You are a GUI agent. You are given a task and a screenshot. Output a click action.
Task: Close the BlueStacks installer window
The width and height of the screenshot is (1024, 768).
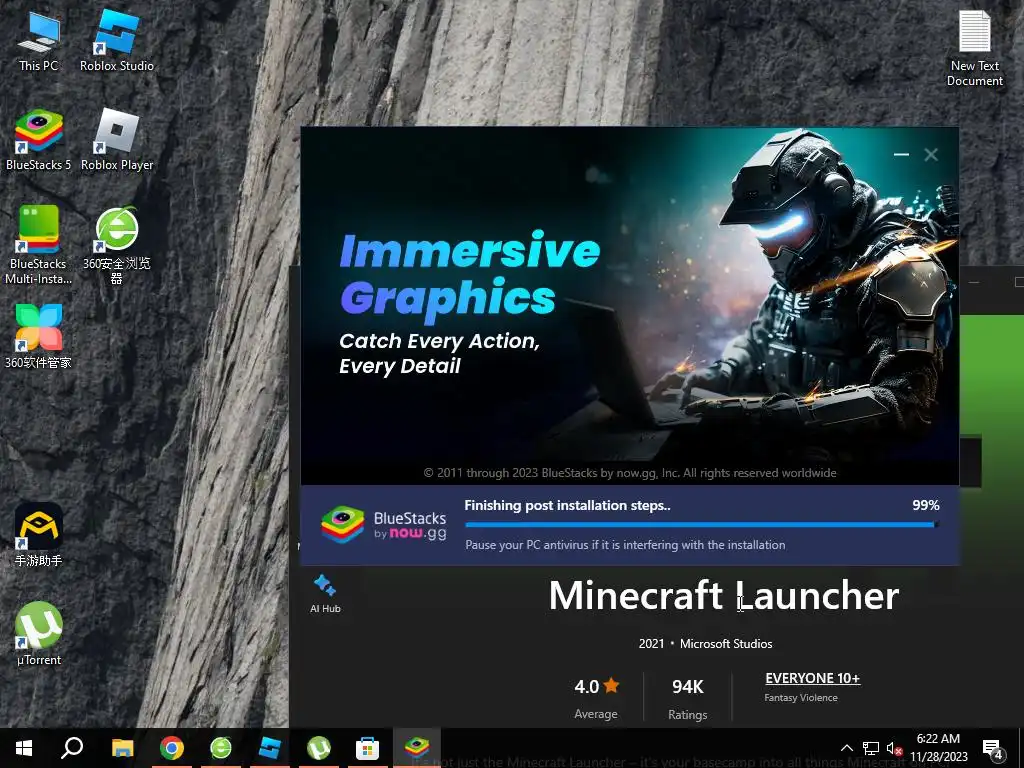[x=931, y=154]
